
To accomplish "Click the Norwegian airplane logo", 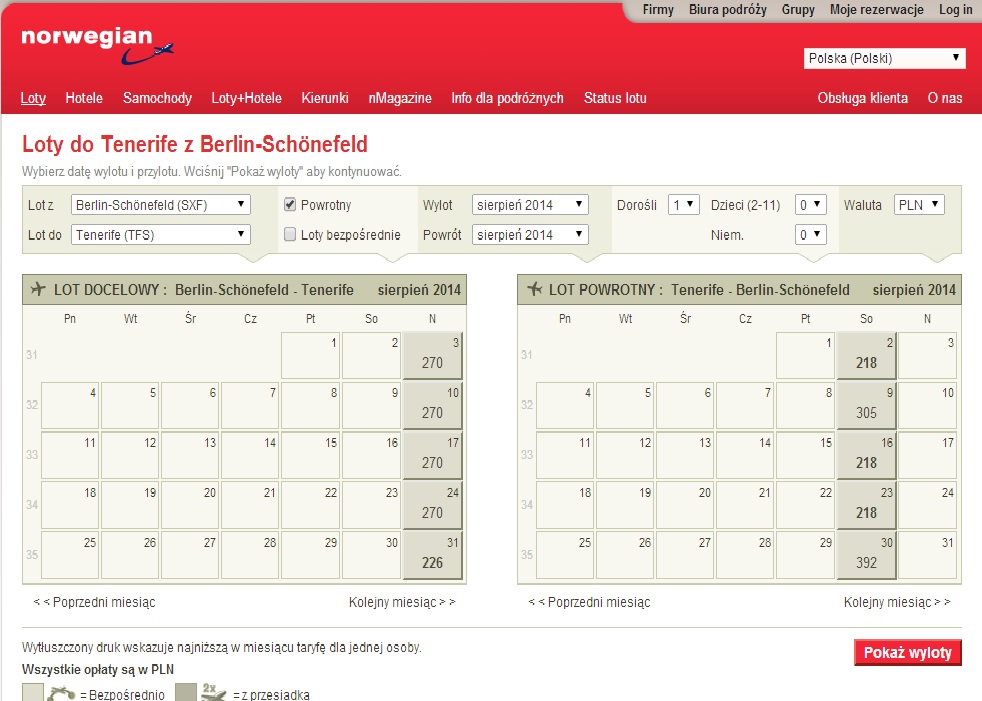I will click(97, 46).
